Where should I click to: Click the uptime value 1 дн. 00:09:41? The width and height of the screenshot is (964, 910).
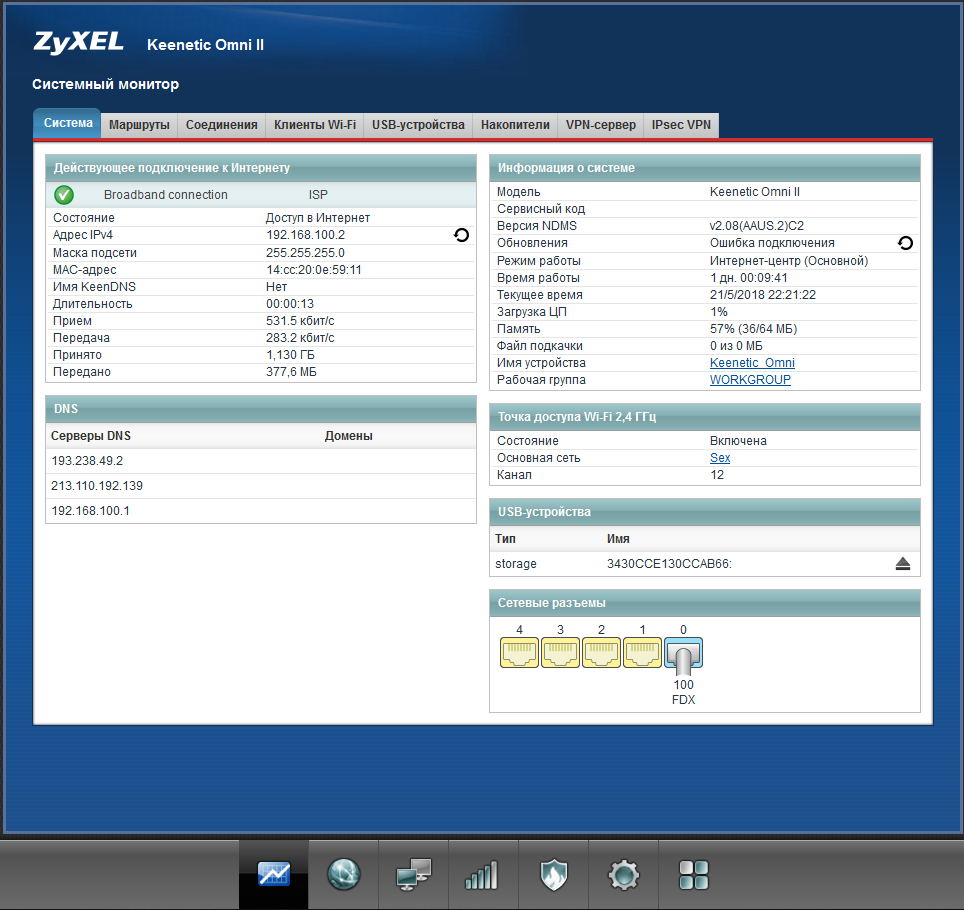pos(748,278)
